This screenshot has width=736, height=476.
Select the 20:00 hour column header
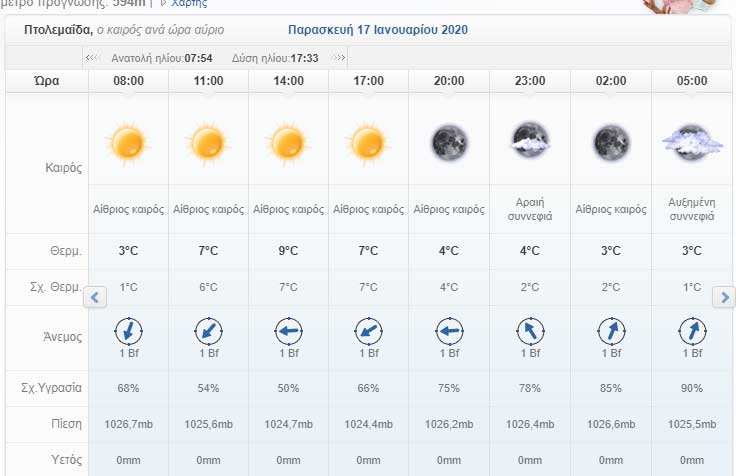tap(449, 81)
